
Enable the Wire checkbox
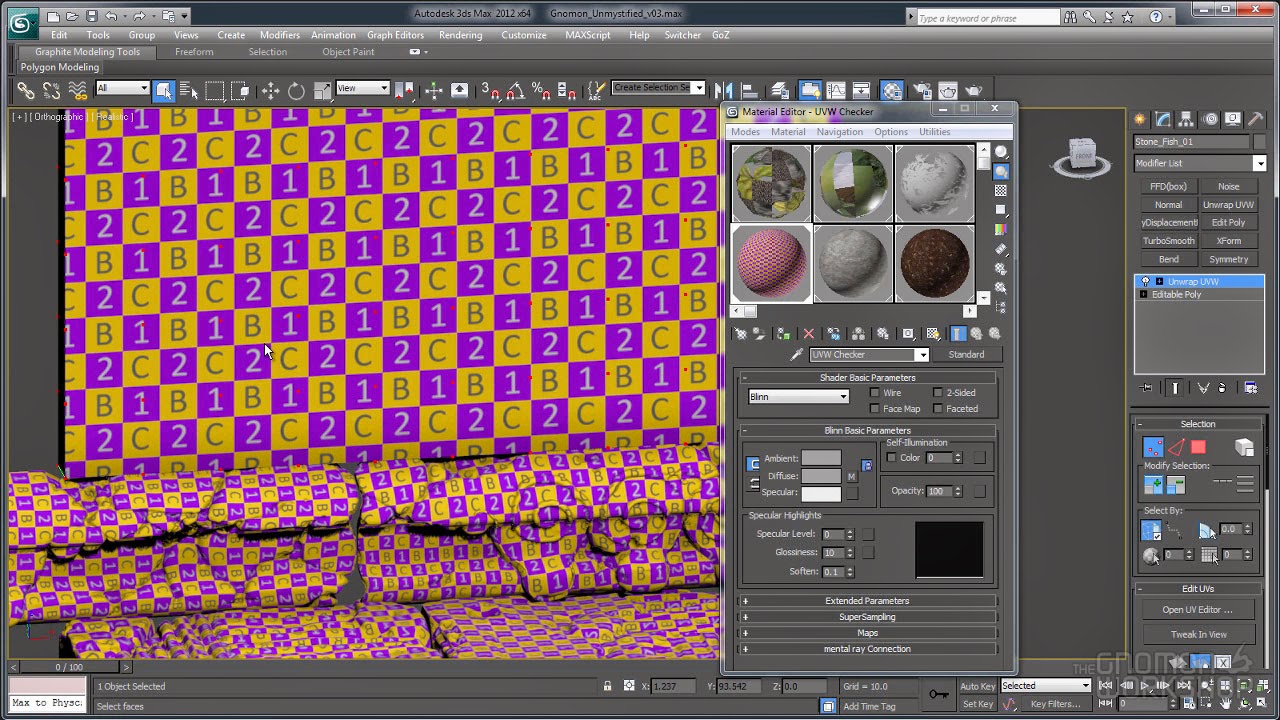(x=875, y=393)
